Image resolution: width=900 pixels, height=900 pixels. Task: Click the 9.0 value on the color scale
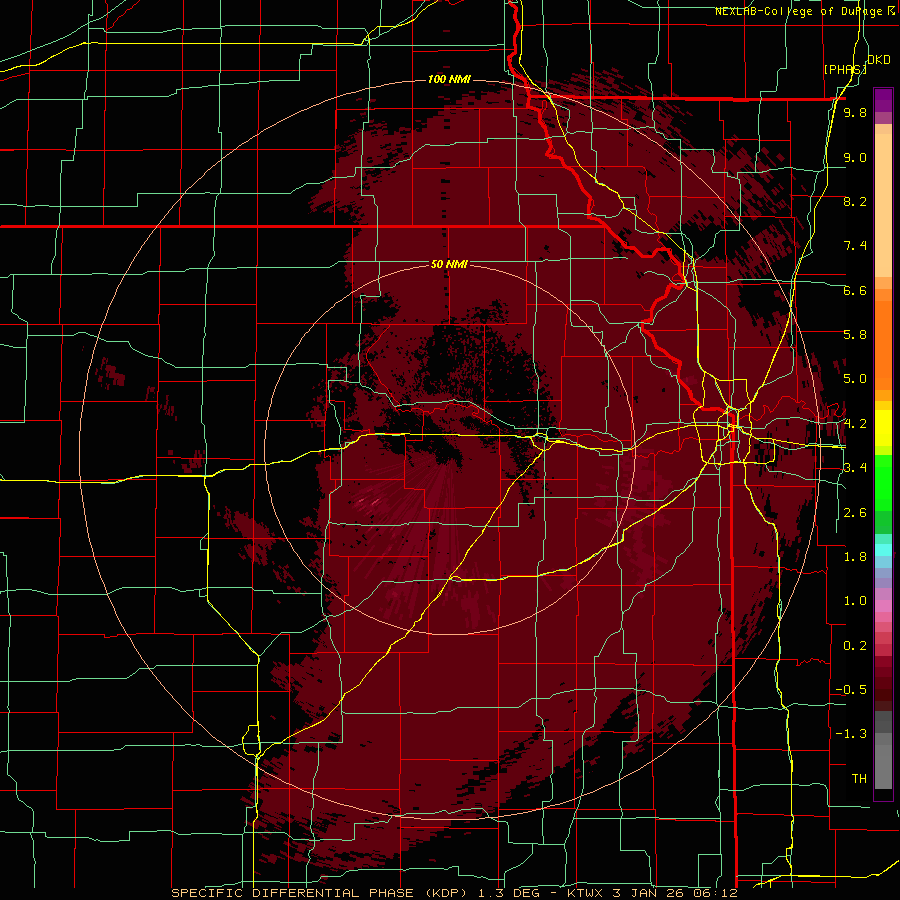(855, 157)
